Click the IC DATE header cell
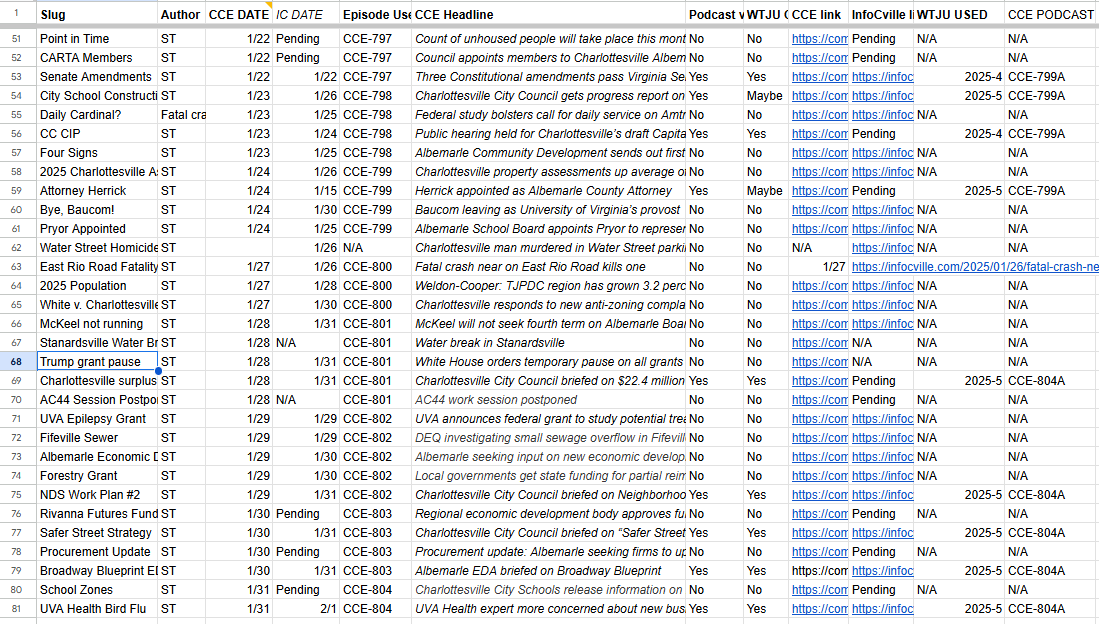The image size is (1099, 624). 306,14
